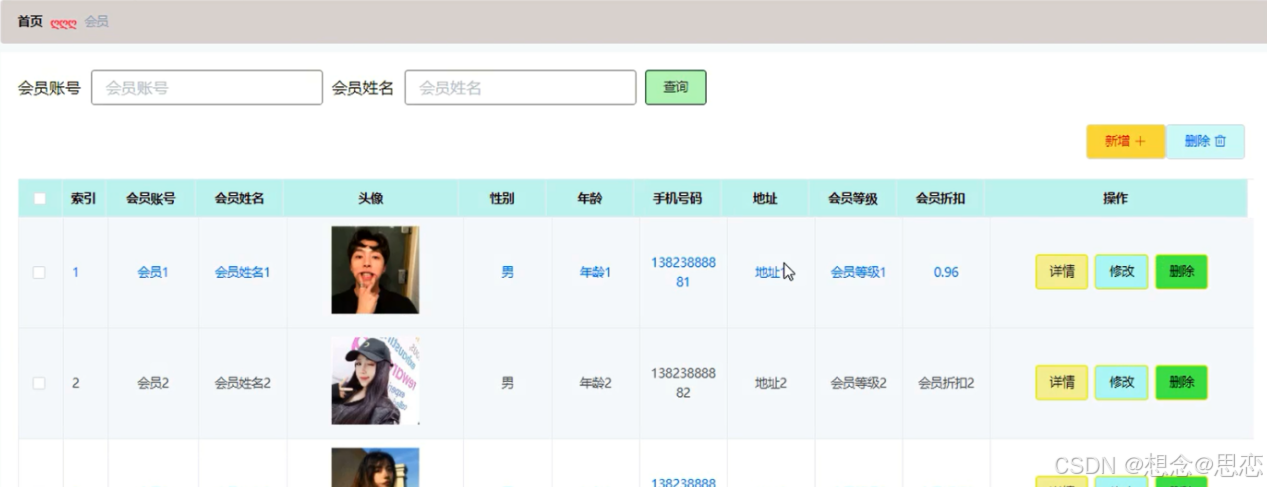This screenshot has height=487, width=1267.
Task: Focus the 会员账号 search input
Action: [207, 87]
